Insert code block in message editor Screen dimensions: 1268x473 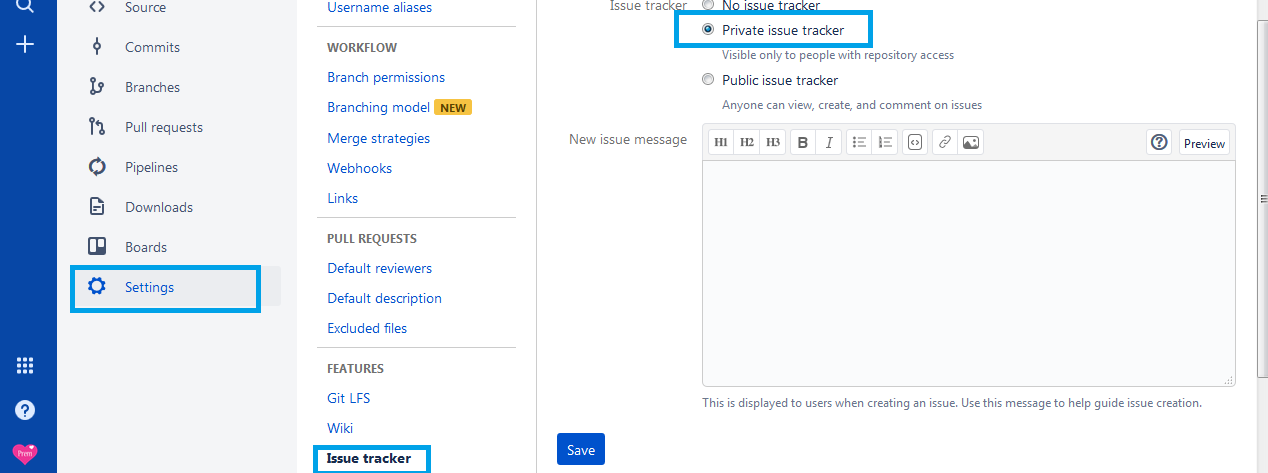pyautogui.click(x=914, y=143)
